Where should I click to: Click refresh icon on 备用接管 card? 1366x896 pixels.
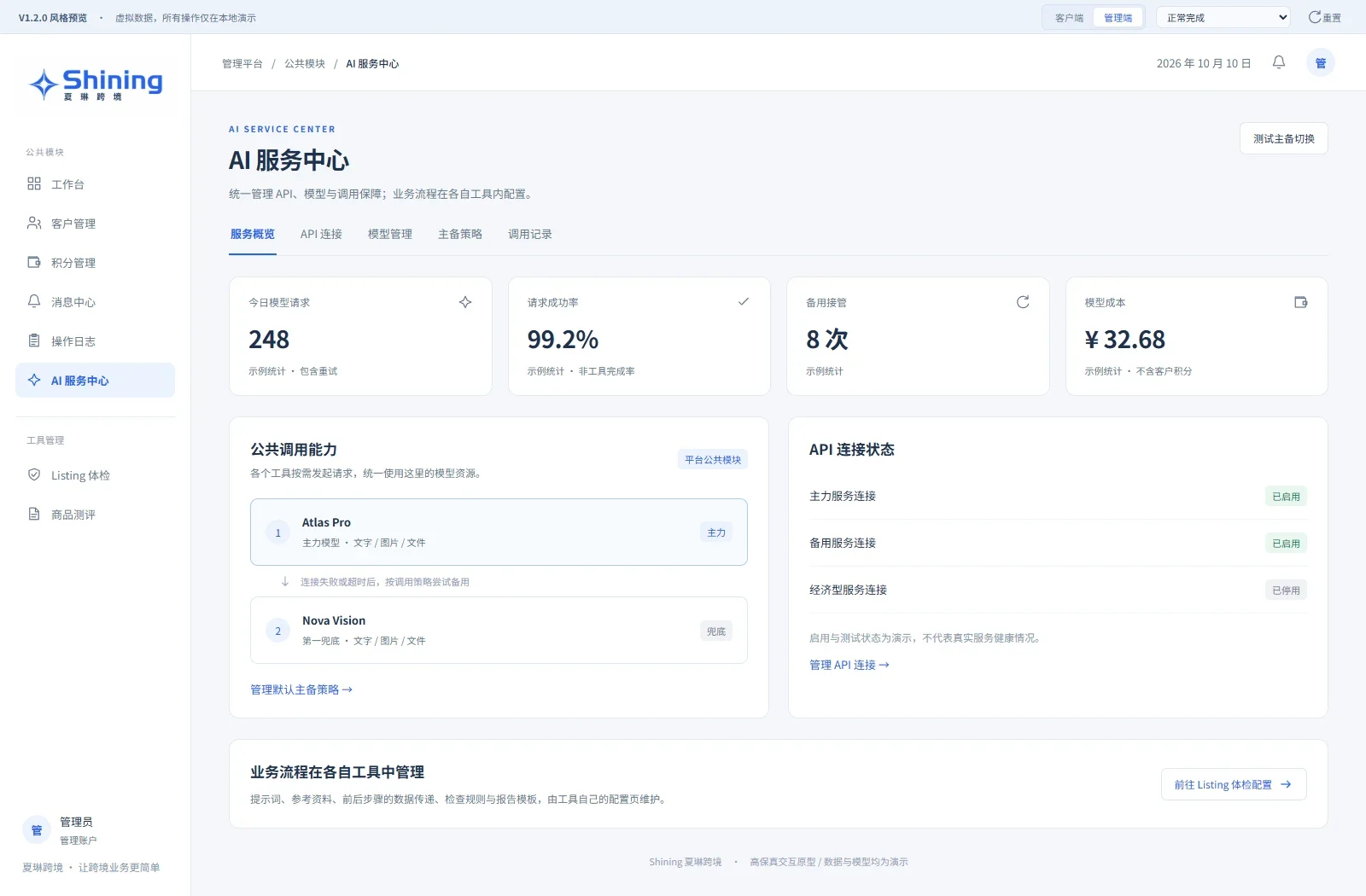[x=1023, y=302]
